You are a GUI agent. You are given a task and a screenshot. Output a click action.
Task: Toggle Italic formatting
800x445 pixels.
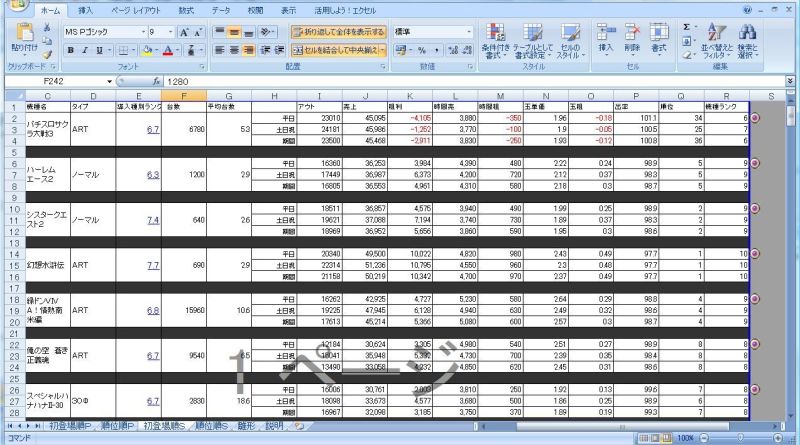[84, 50]
